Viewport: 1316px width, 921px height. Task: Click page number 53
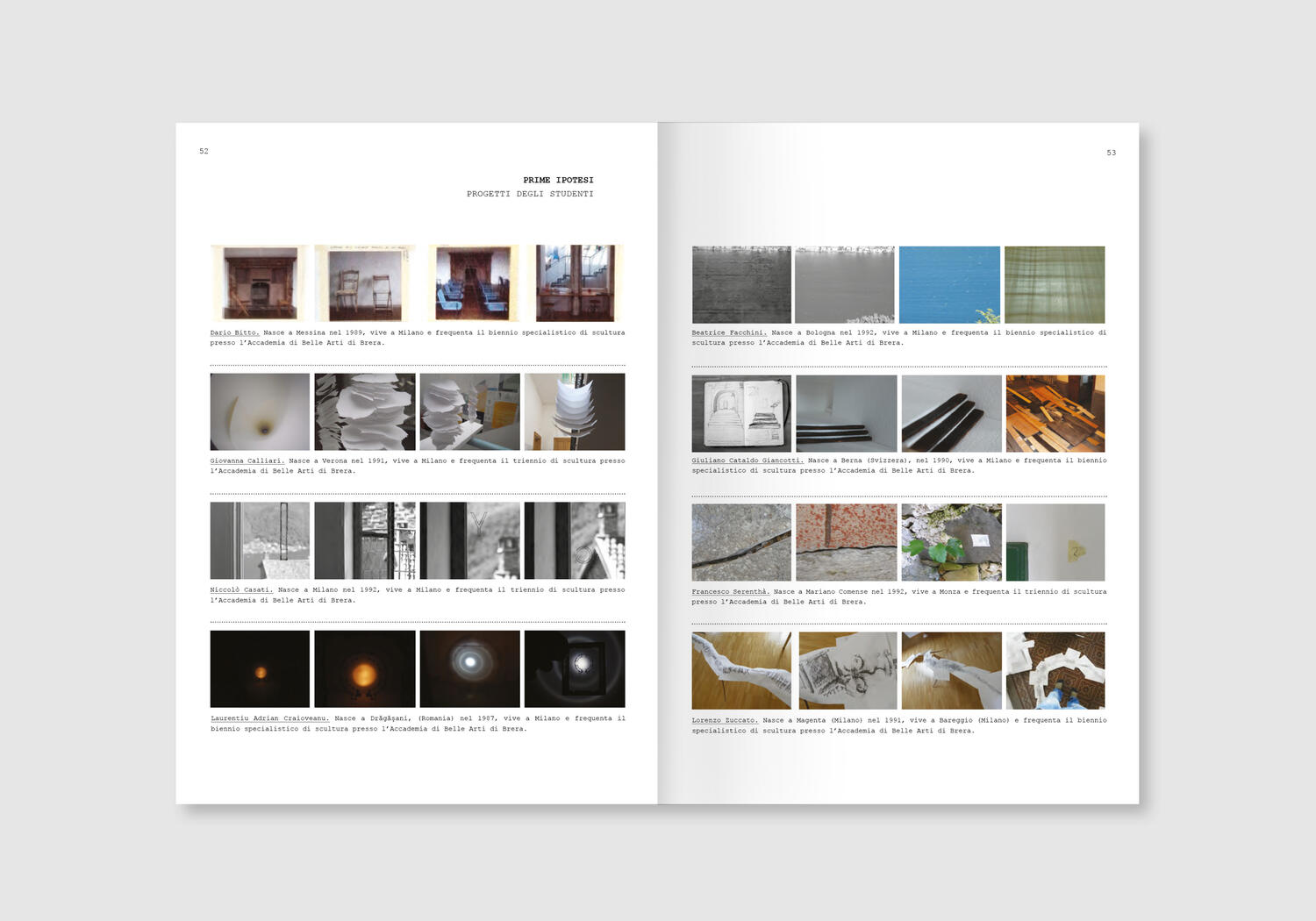[1111, 153]
